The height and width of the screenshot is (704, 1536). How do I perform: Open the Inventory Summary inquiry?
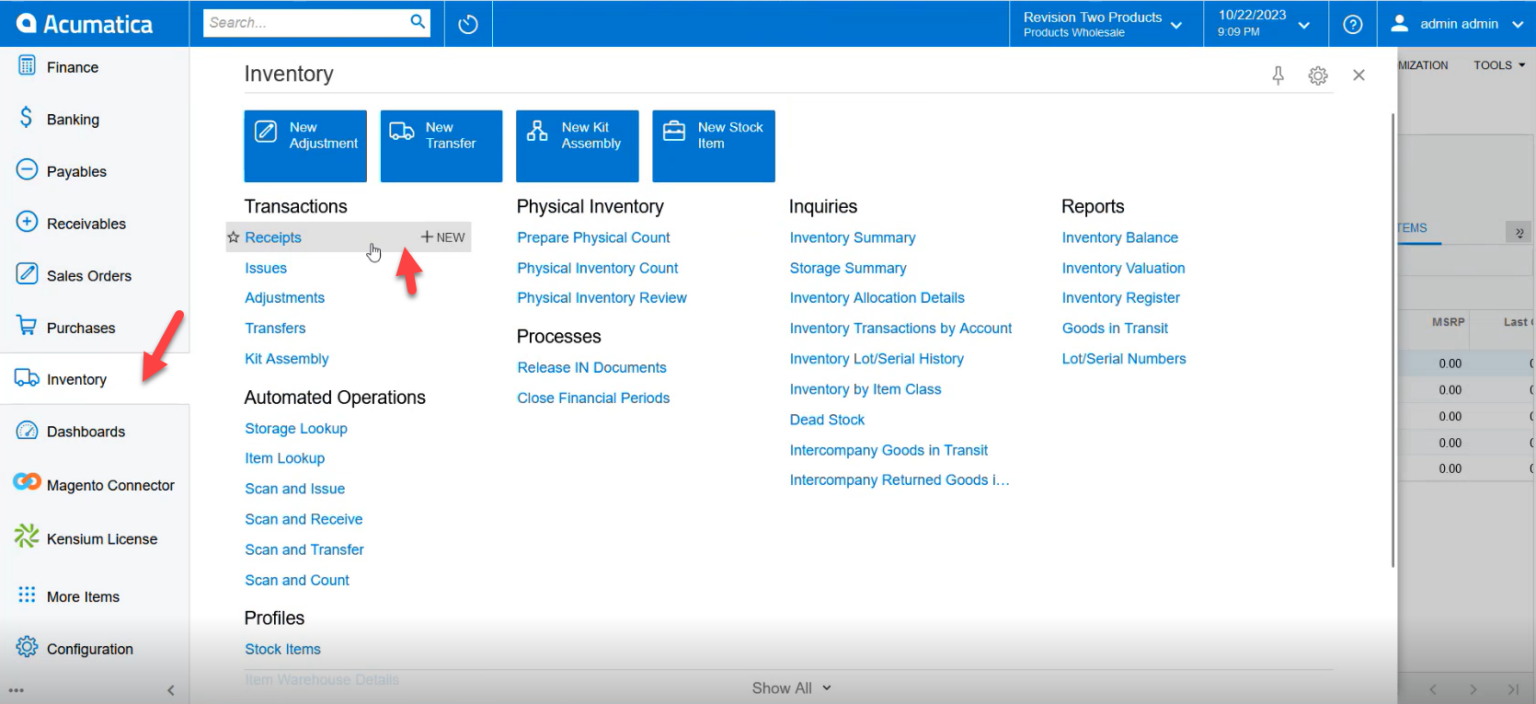click(852, 237)
